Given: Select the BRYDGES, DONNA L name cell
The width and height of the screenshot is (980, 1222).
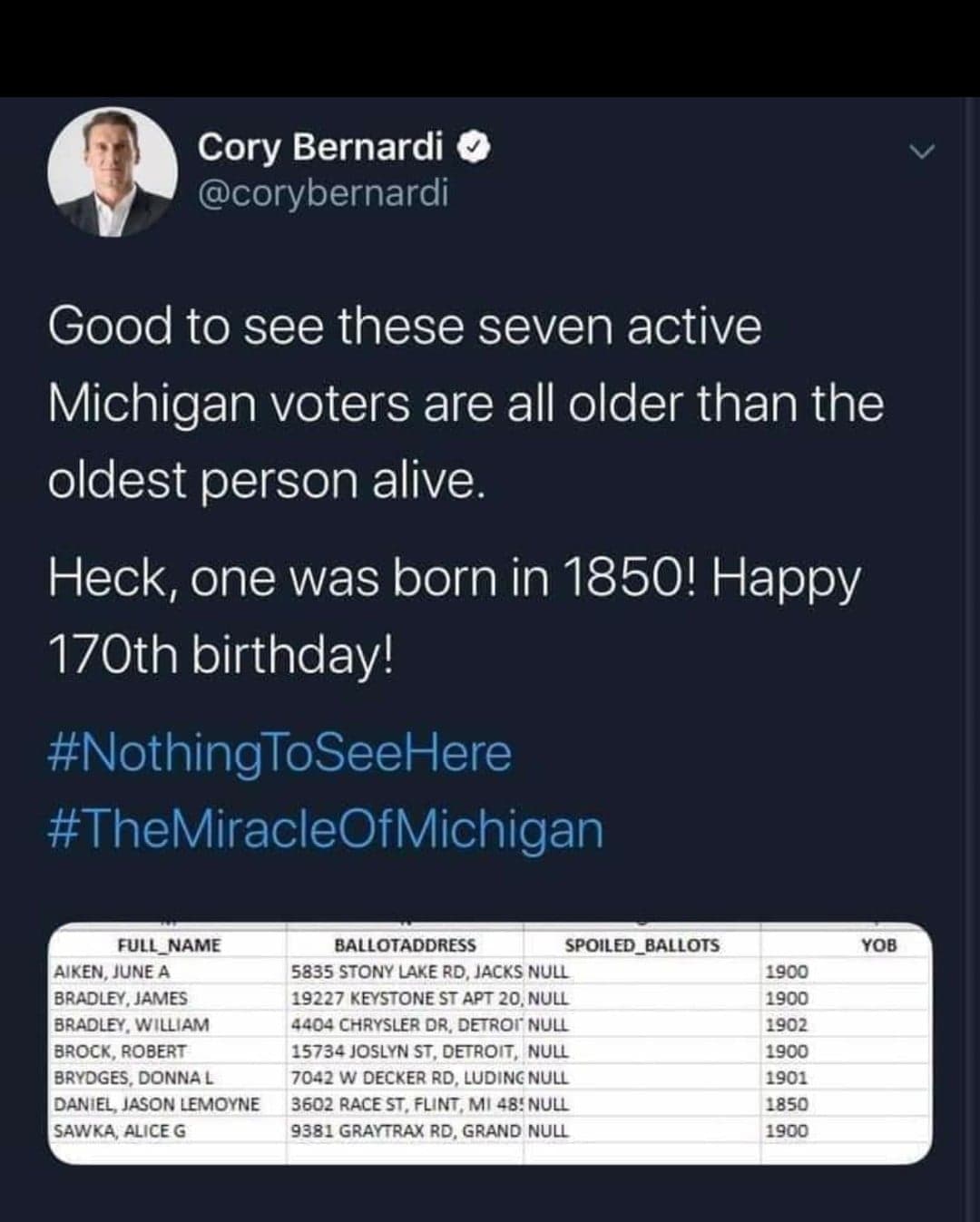Looking at the screenshot, I should click(133, 1078).
